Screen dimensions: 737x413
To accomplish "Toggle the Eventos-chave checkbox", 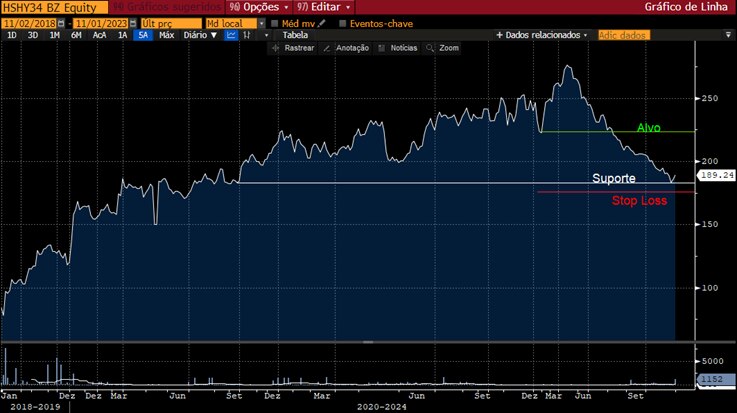I will [x=343, y=22].
